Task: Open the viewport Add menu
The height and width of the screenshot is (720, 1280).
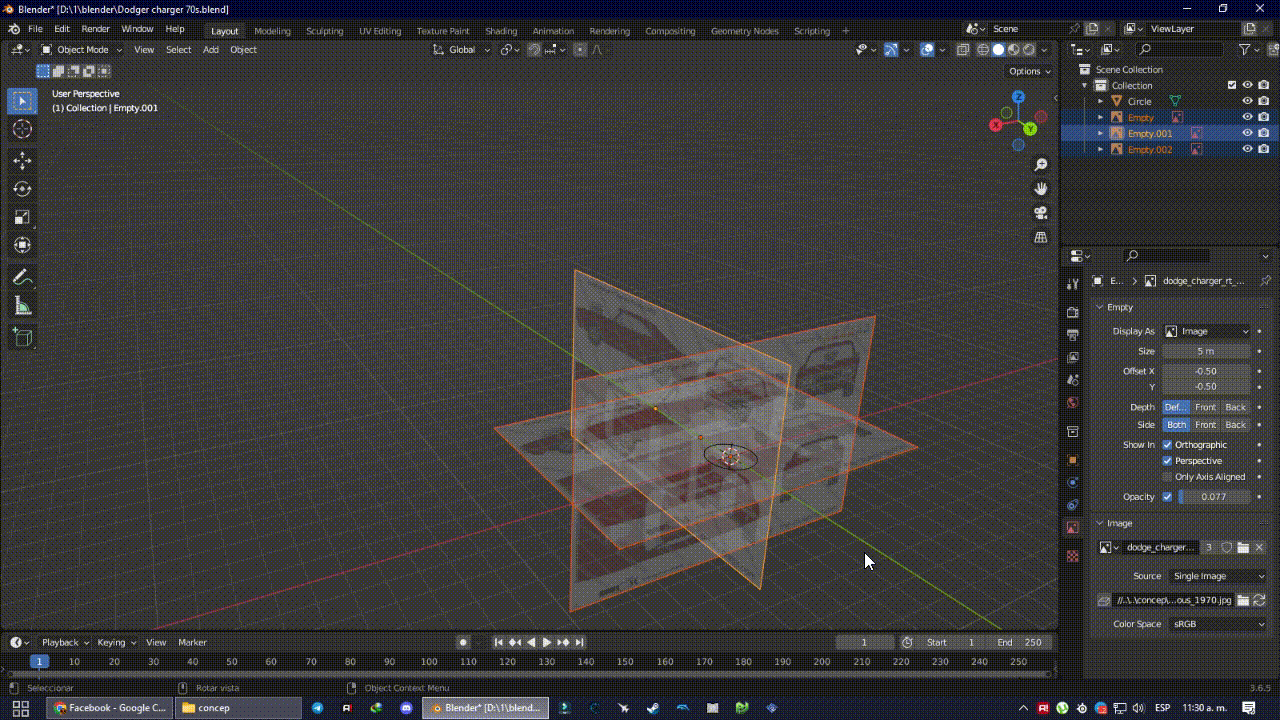Action: [x=210, y=49]
